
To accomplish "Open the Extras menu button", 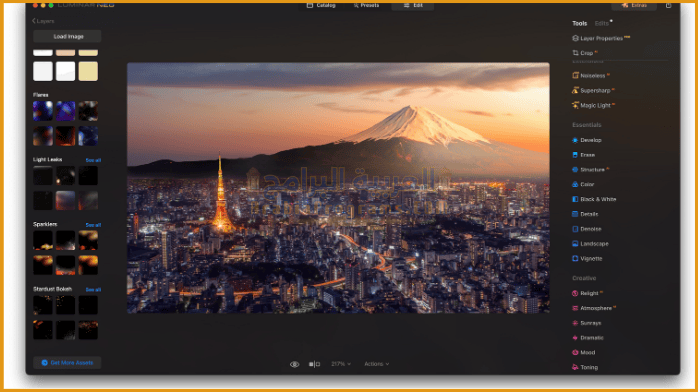I will 634,5.
